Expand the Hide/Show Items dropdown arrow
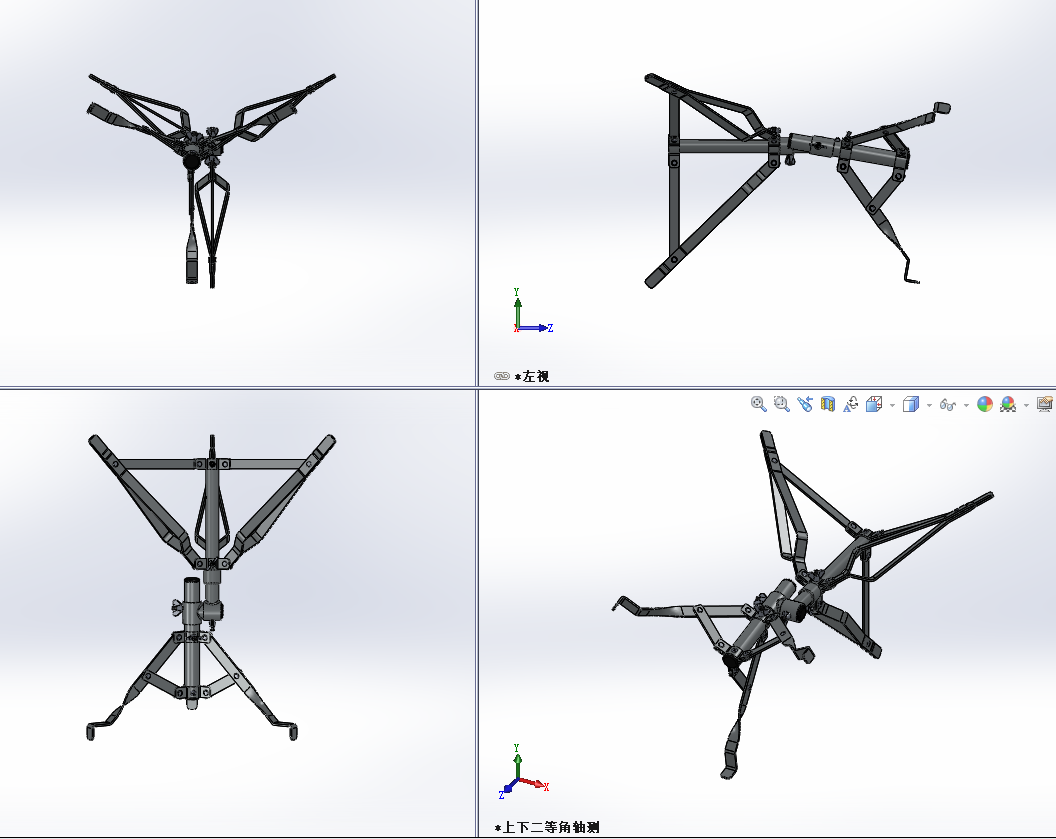 click(x=966, y=405)
